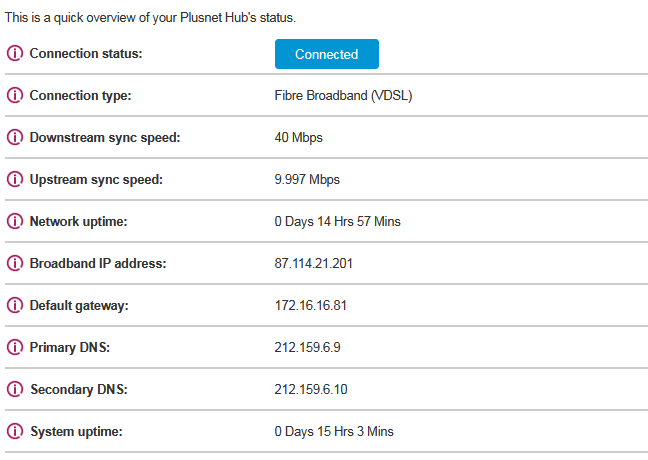
Task: Click the System uptime info icon
Action: click(x=15, y=432)
